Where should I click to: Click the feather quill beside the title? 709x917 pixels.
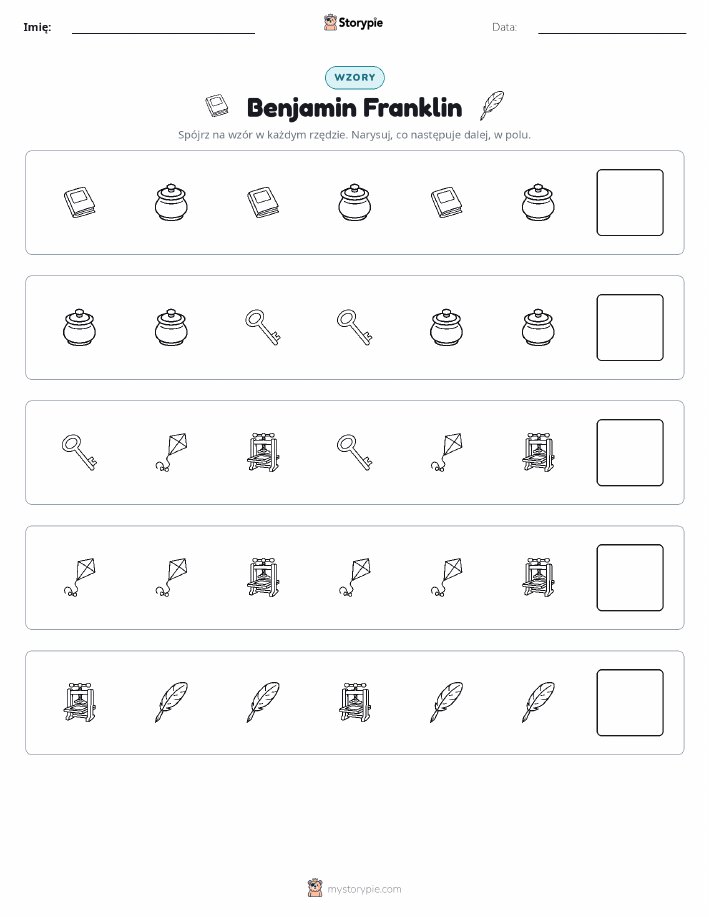coord(492,105)
